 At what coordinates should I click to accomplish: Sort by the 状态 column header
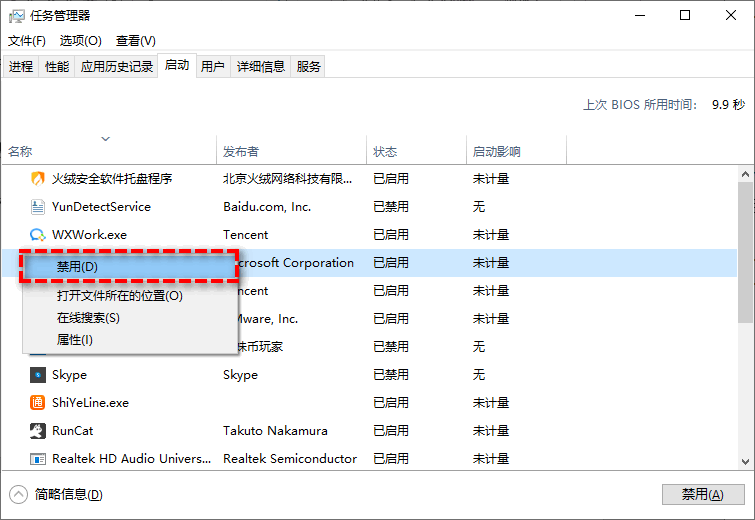[x=417, y=151]
